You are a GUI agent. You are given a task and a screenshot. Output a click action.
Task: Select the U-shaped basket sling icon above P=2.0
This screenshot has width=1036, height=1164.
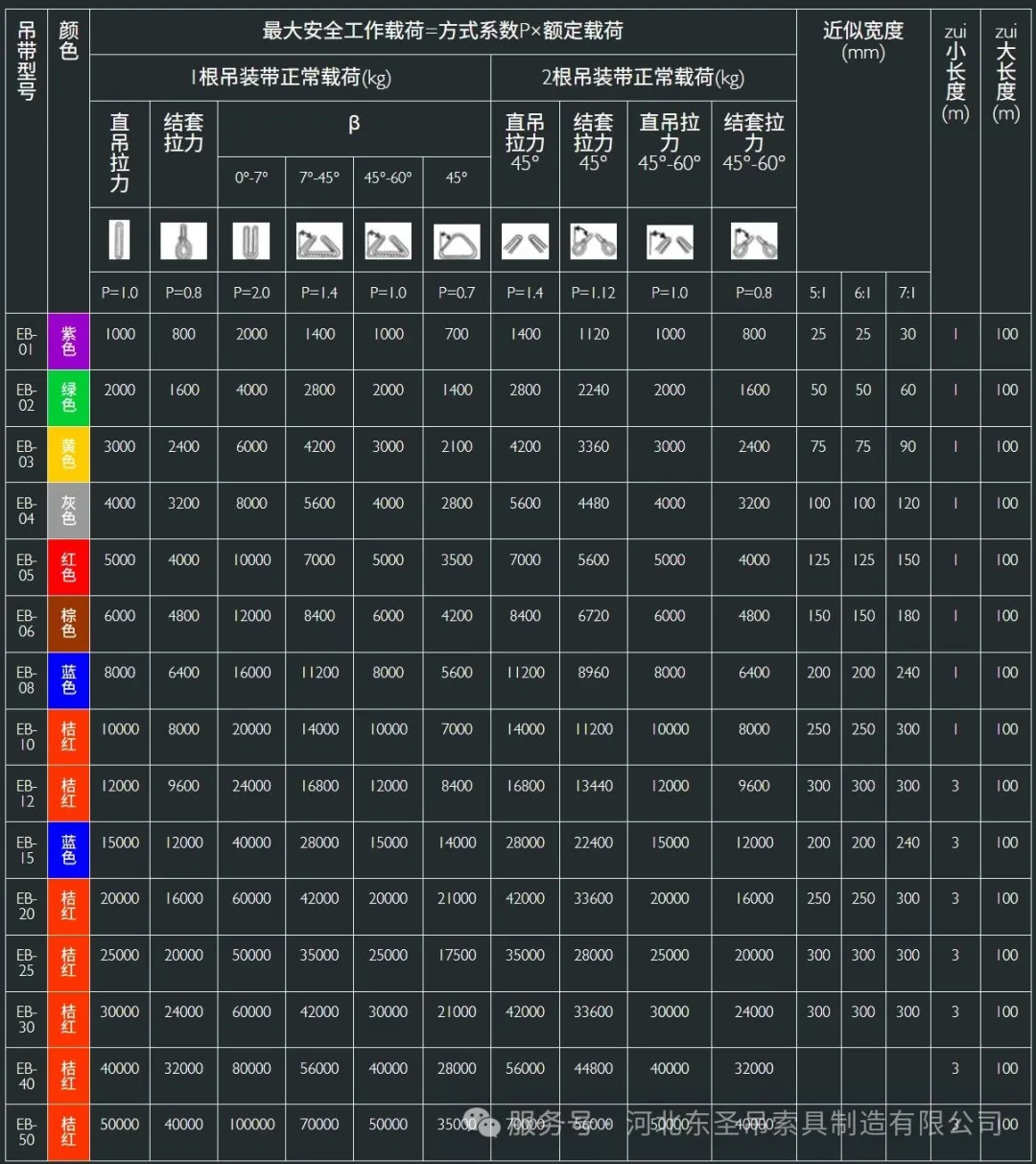tap(251, 241)
